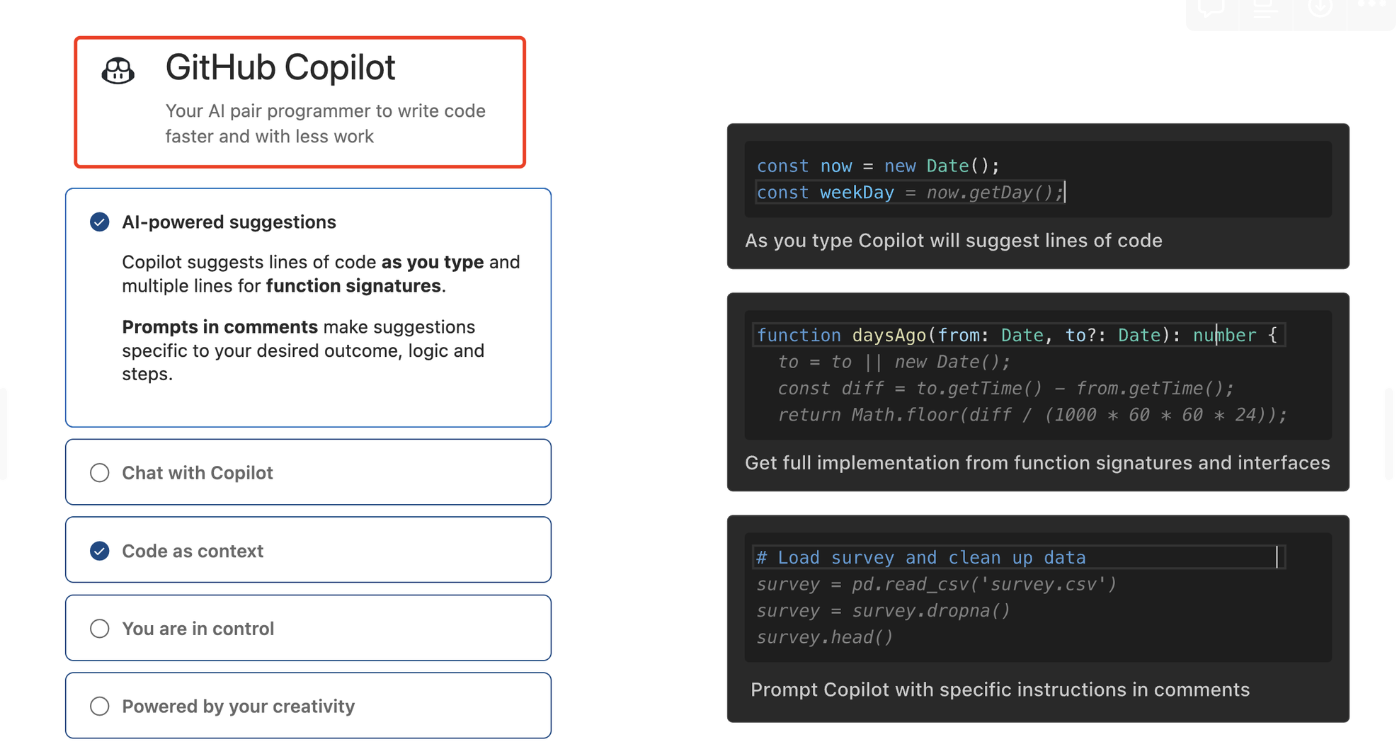The height and width of the screenshot is (750, 1396).
Task: Expand the You are in control section
Action: (x=308, y=628)
